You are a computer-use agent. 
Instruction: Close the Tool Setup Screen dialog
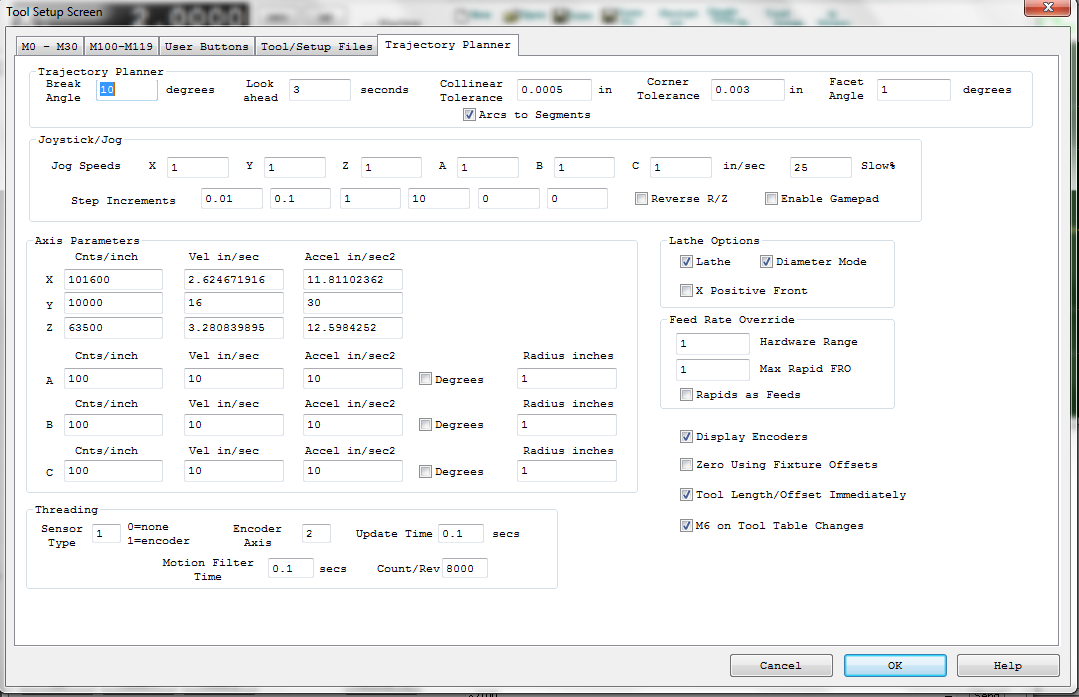pyautogui.click(x=1048, y=9)
